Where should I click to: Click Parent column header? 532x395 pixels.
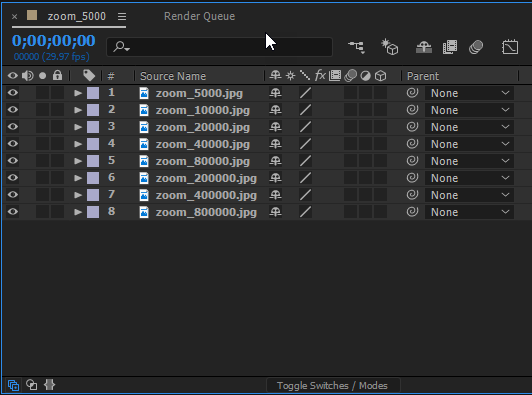pos(423,76)
